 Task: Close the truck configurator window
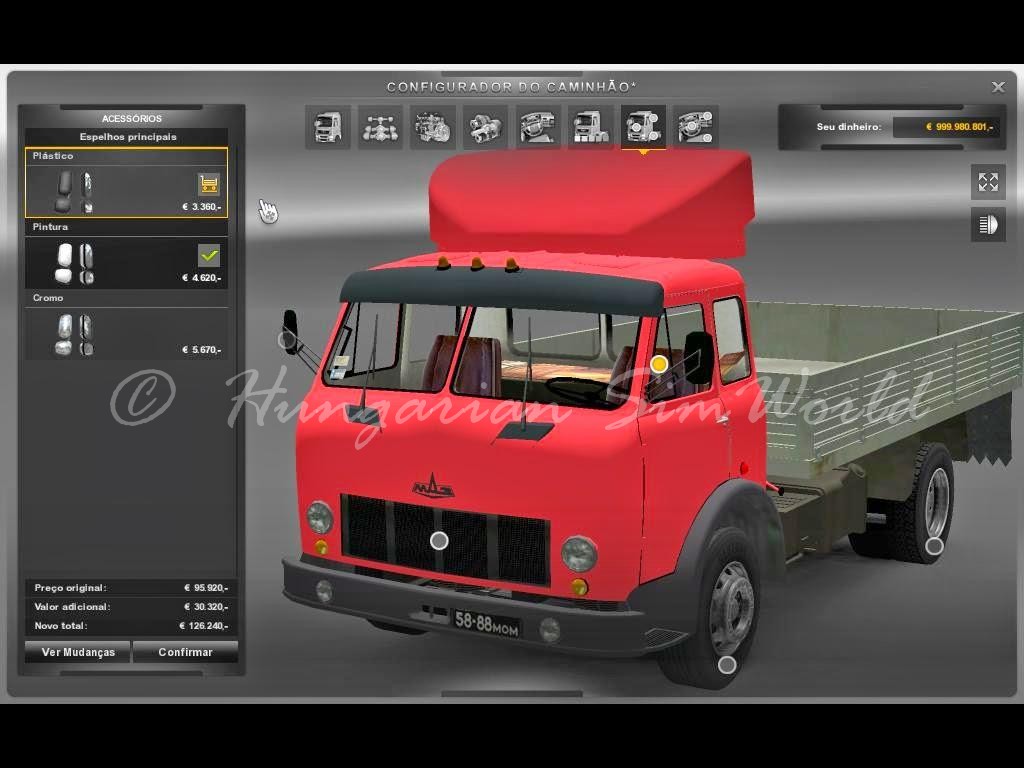pyautogui.click(x=998, y=88)
